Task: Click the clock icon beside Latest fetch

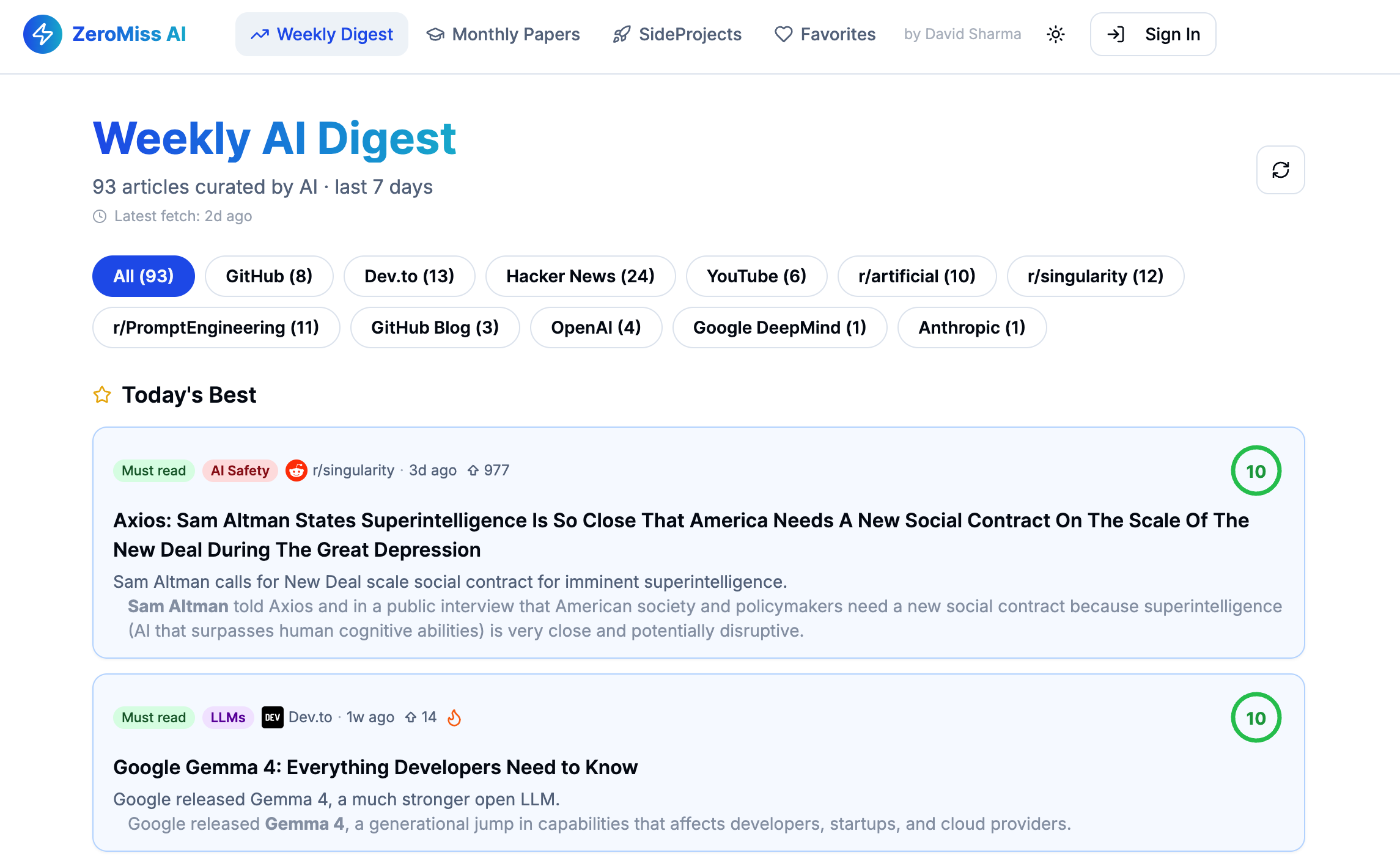Action: click(100, 216)
